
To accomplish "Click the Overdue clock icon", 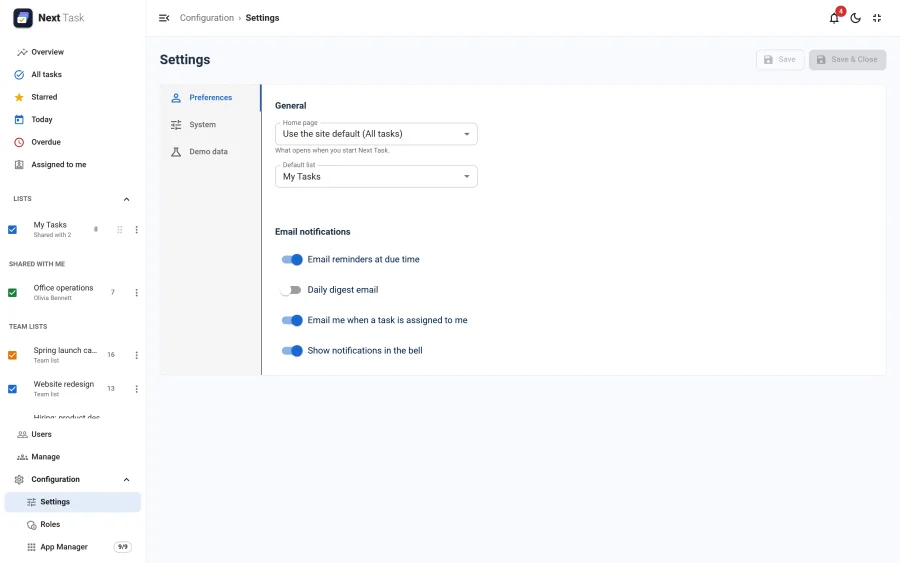I will click(x=19, y=142).
